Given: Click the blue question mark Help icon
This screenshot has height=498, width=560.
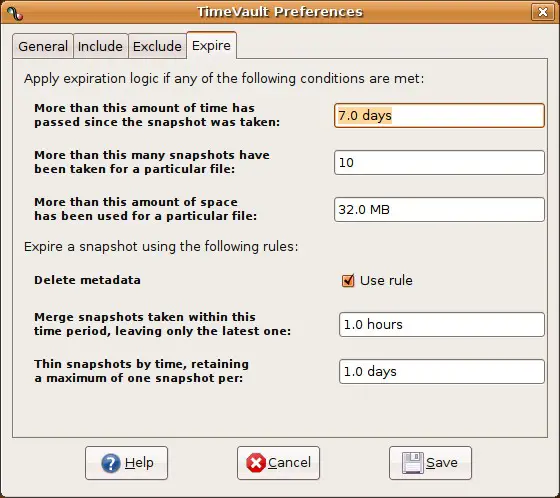Looking at the screenshot, I should coord(111,463).
